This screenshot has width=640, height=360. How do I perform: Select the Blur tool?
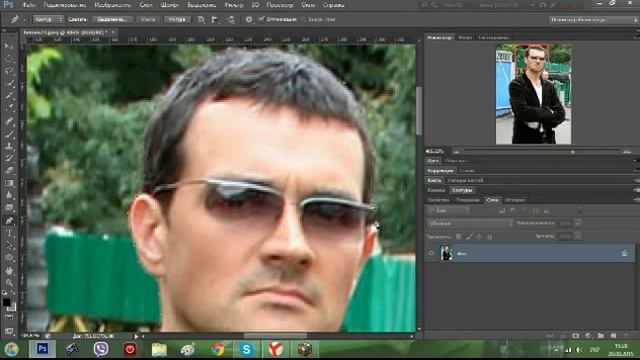pos(9,196)
